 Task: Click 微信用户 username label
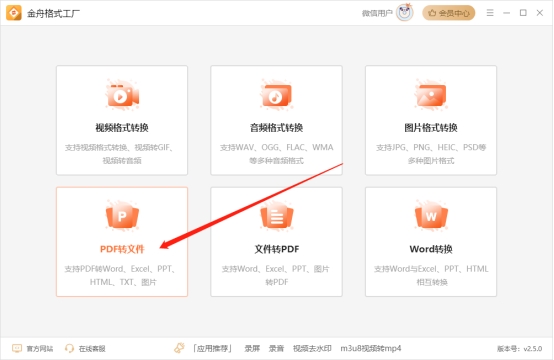point(377,13)
